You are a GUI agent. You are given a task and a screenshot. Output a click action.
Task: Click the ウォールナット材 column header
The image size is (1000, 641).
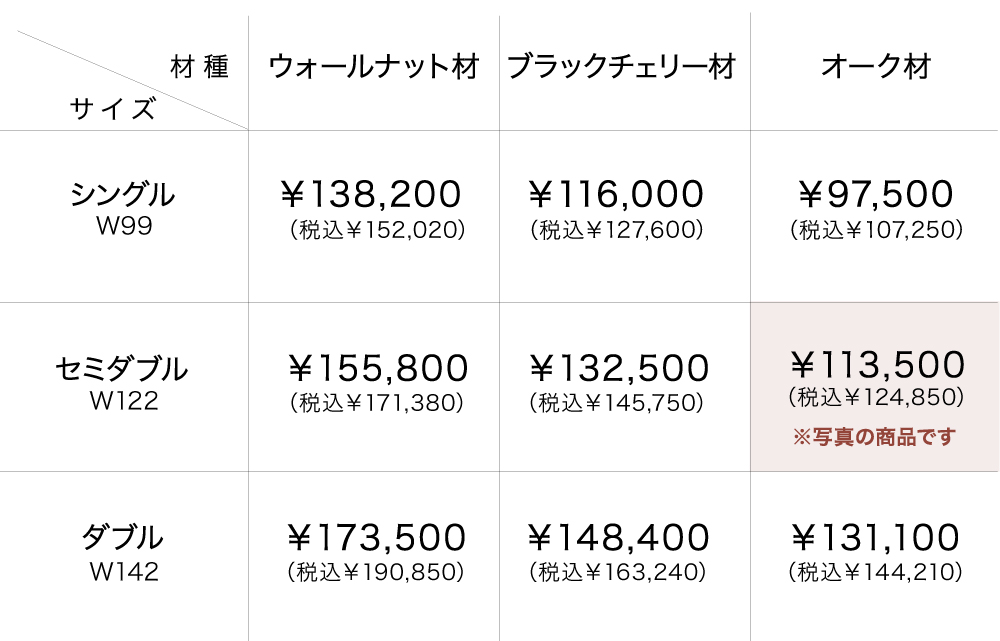(x=374, y=67)
